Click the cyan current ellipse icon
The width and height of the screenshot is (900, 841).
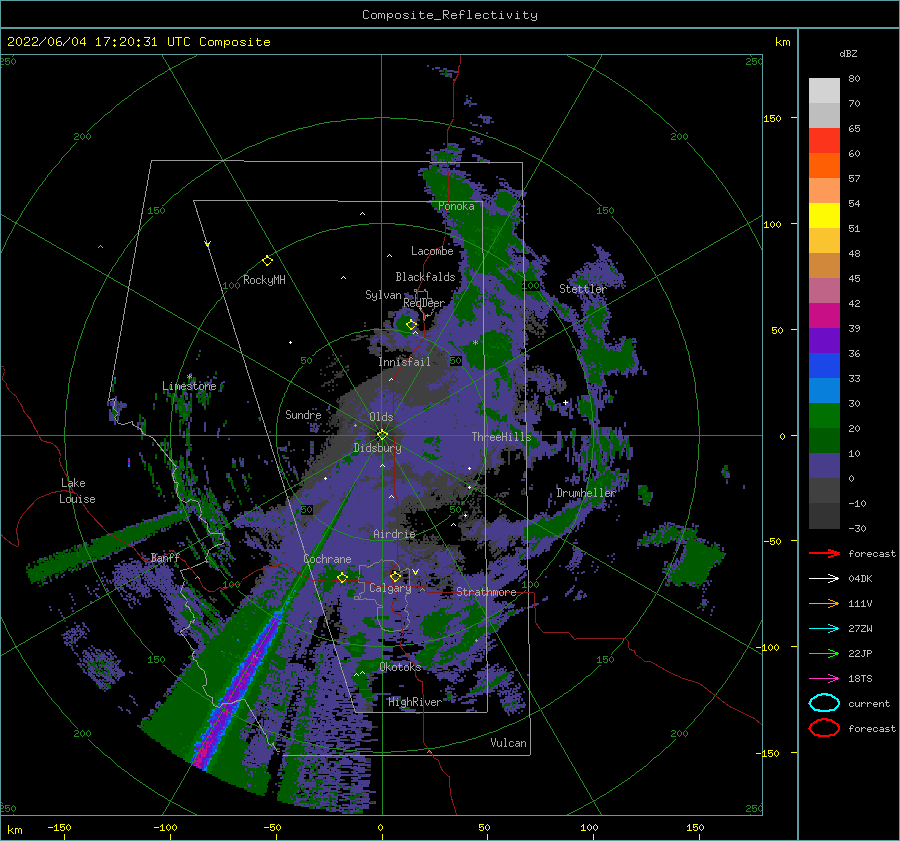[x=824, y=703]
